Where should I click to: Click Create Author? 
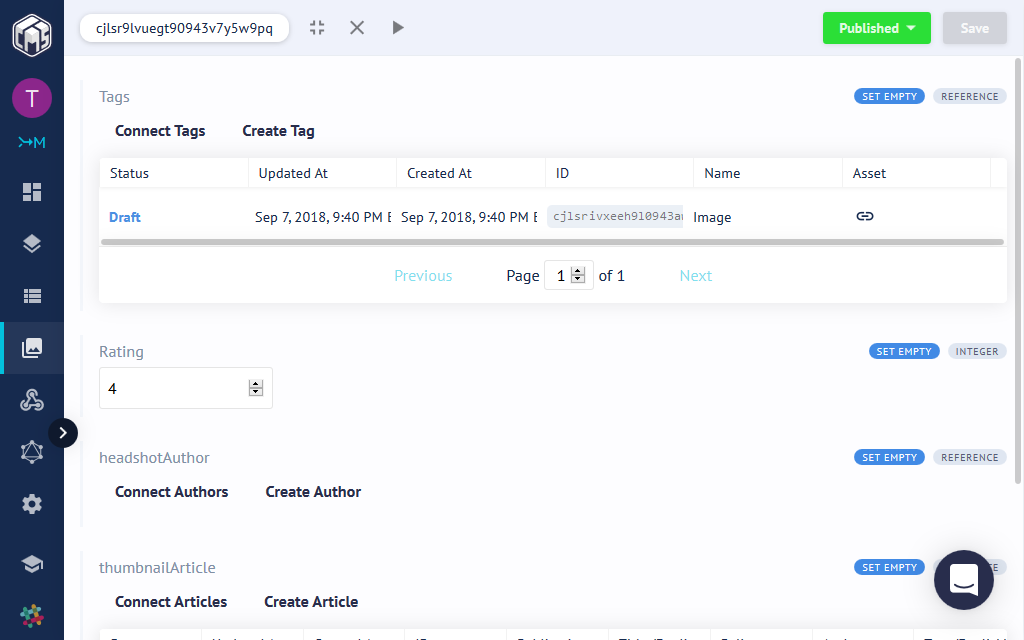pyautogui.click(x=313, y=492)
